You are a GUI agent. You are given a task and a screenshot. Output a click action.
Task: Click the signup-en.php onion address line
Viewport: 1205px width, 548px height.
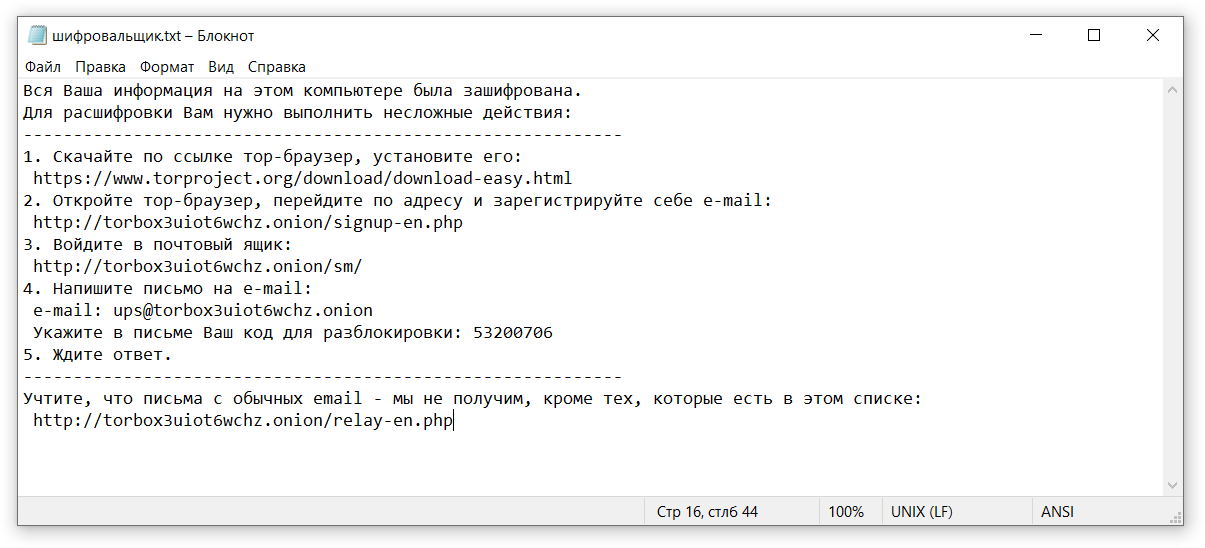(248, 223)
